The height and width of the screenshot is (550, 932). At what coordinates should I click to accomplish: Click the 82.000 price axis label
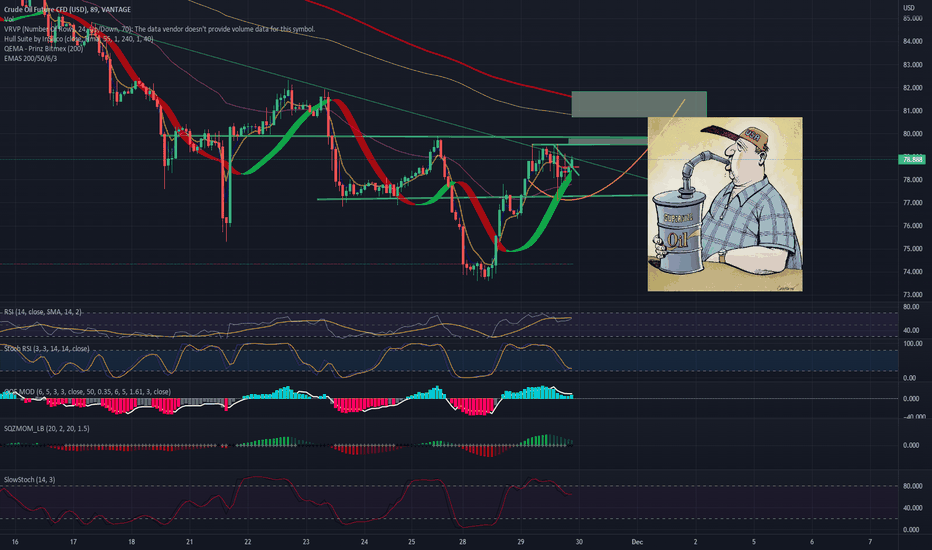(912, 87)
